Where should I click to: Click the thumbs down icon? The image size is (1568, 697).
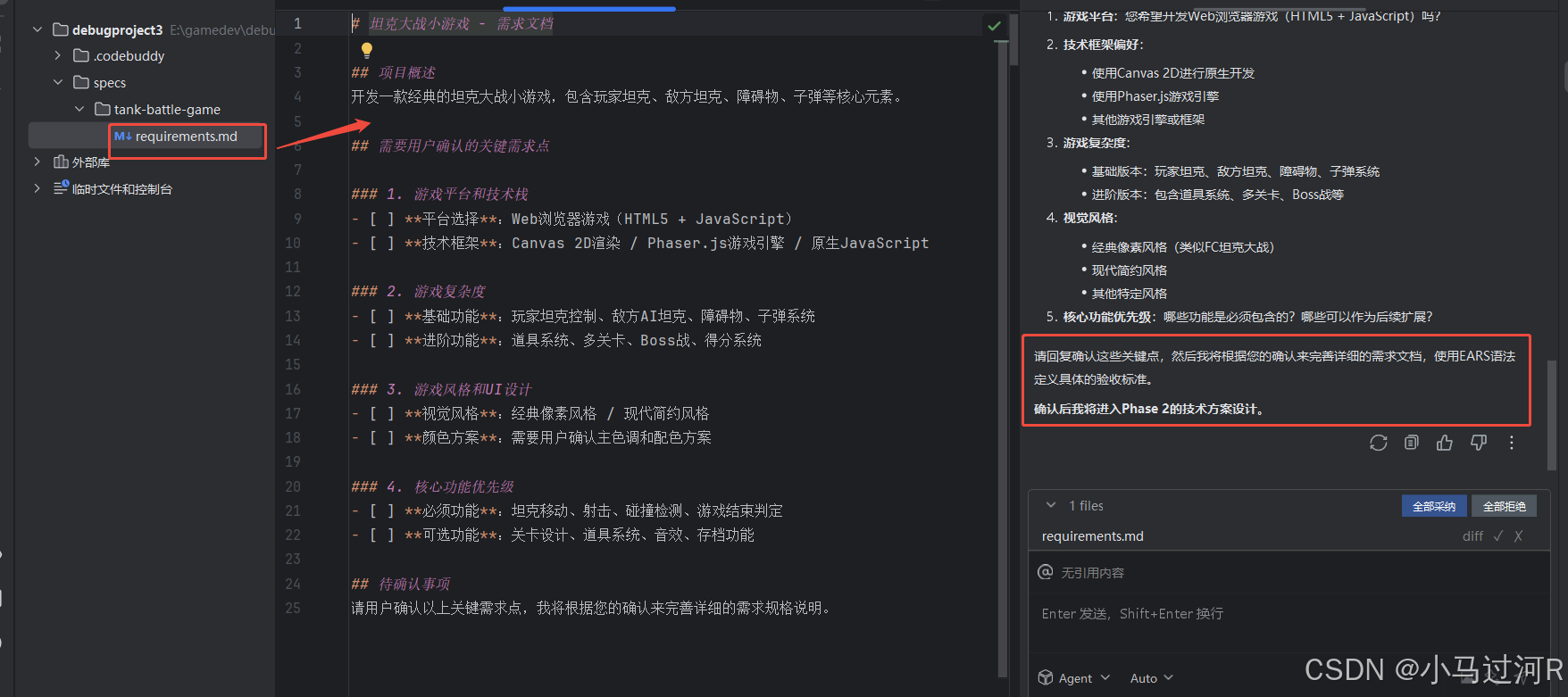coord(1479,443)
